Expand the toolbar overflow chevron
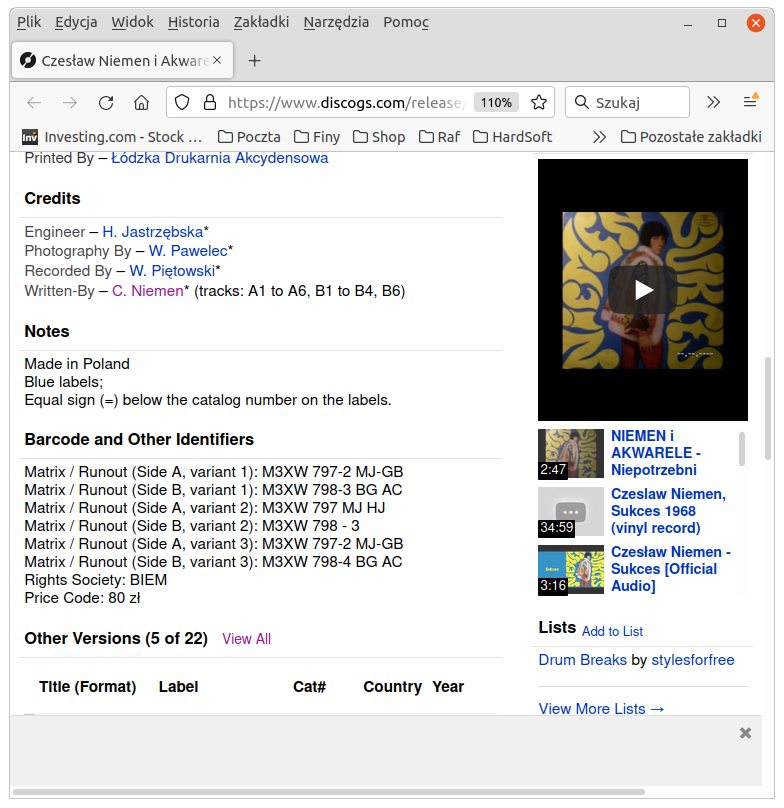This screenshot has width=784, height=808. point(713,102)
